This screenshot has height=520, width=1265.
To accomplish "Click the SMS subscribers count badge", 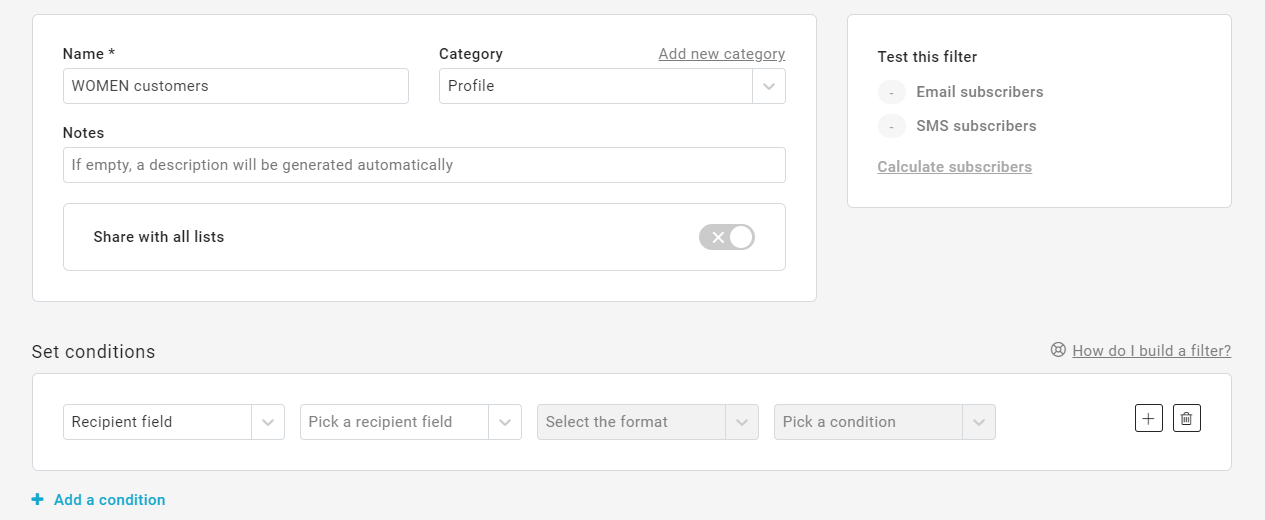I will (x=891, y=127).
